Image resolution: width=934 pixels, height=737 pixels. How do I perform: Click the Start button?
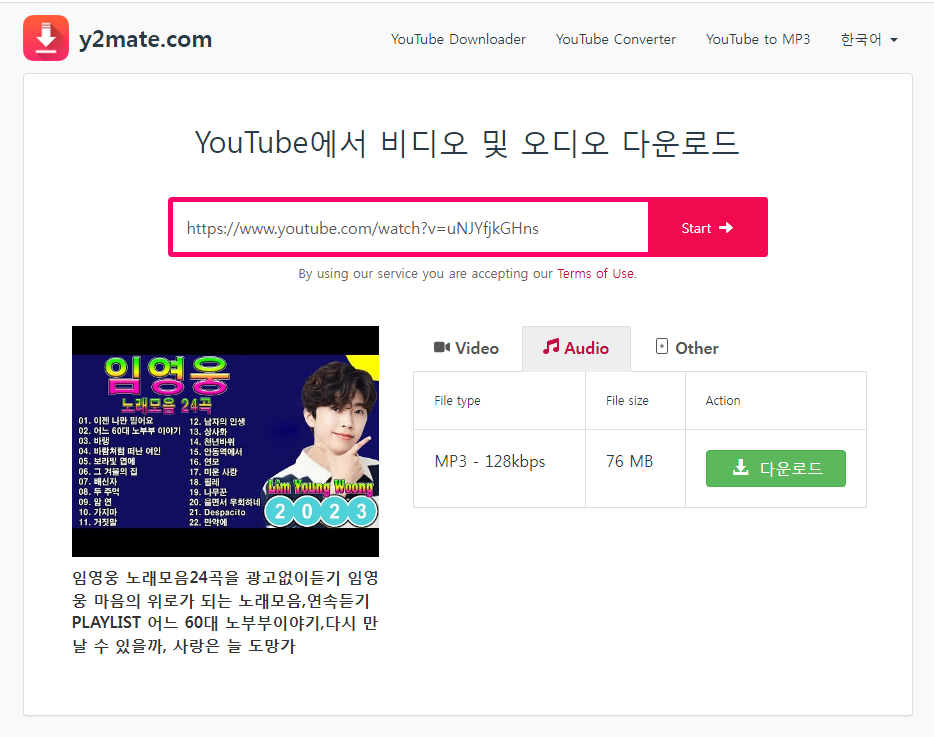[707, 228]
